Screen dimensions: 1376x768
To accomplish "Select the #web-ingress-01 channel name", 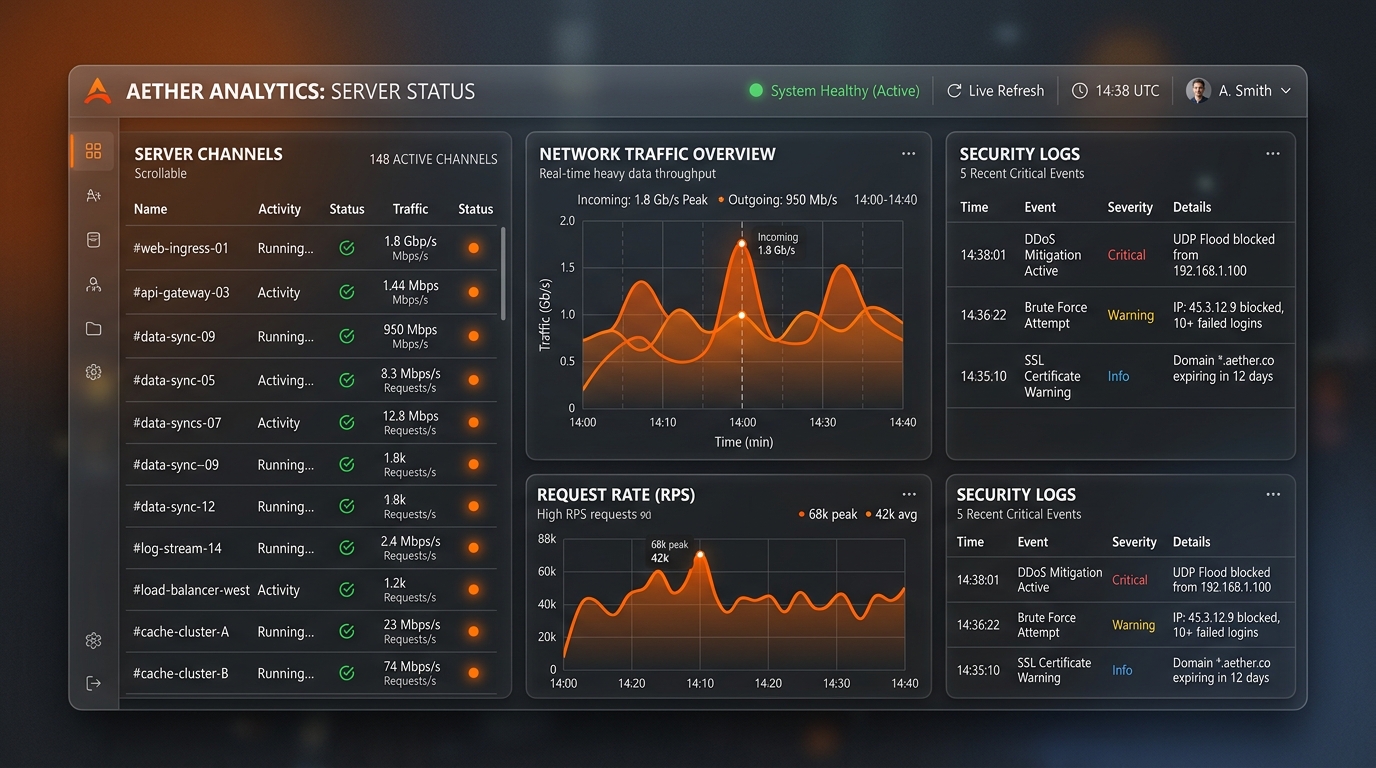I will (x=181, y=248).
